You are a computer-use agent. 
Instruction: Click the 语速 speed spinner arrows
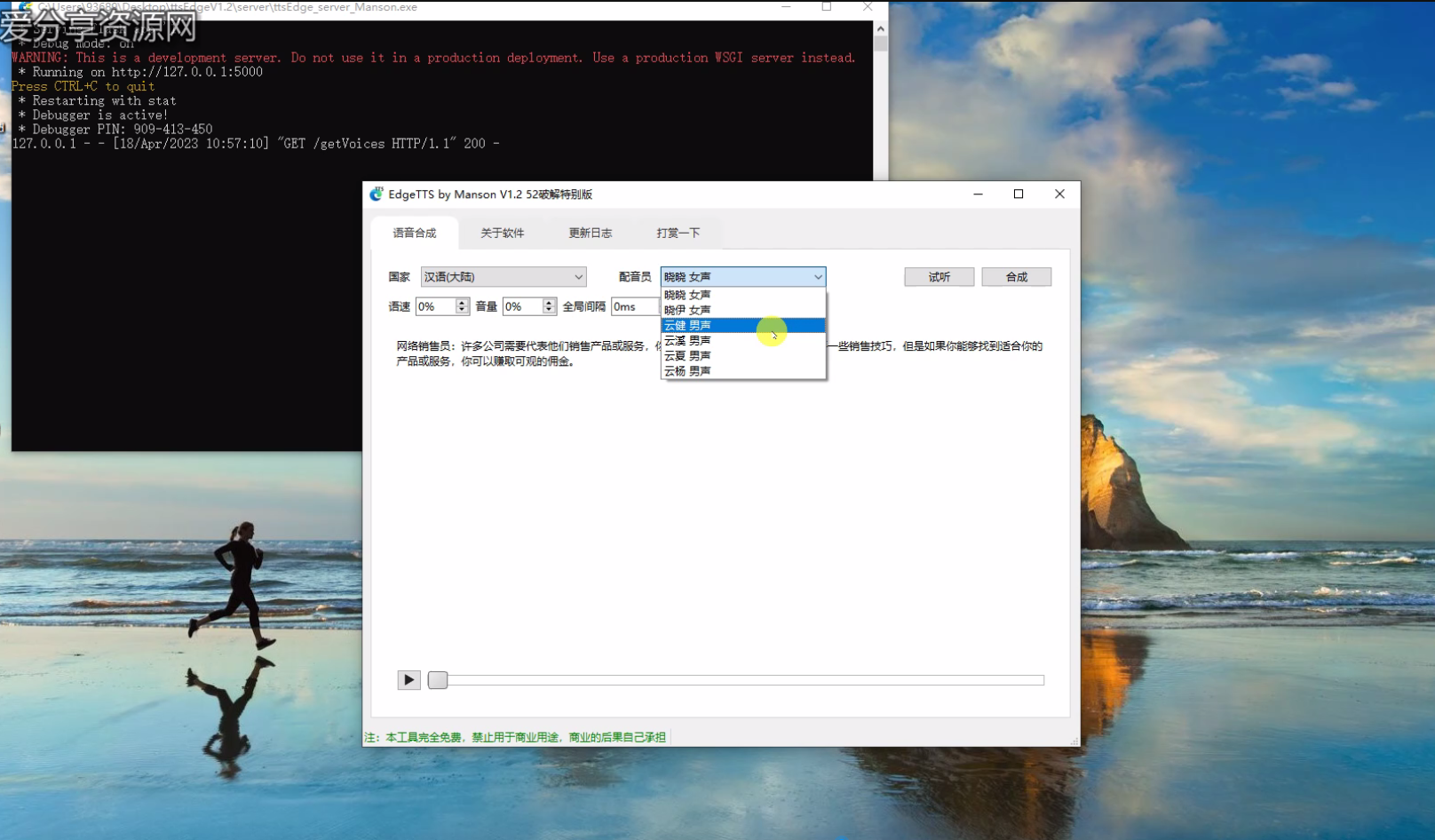pyautogui.click(x=462, y=306)
